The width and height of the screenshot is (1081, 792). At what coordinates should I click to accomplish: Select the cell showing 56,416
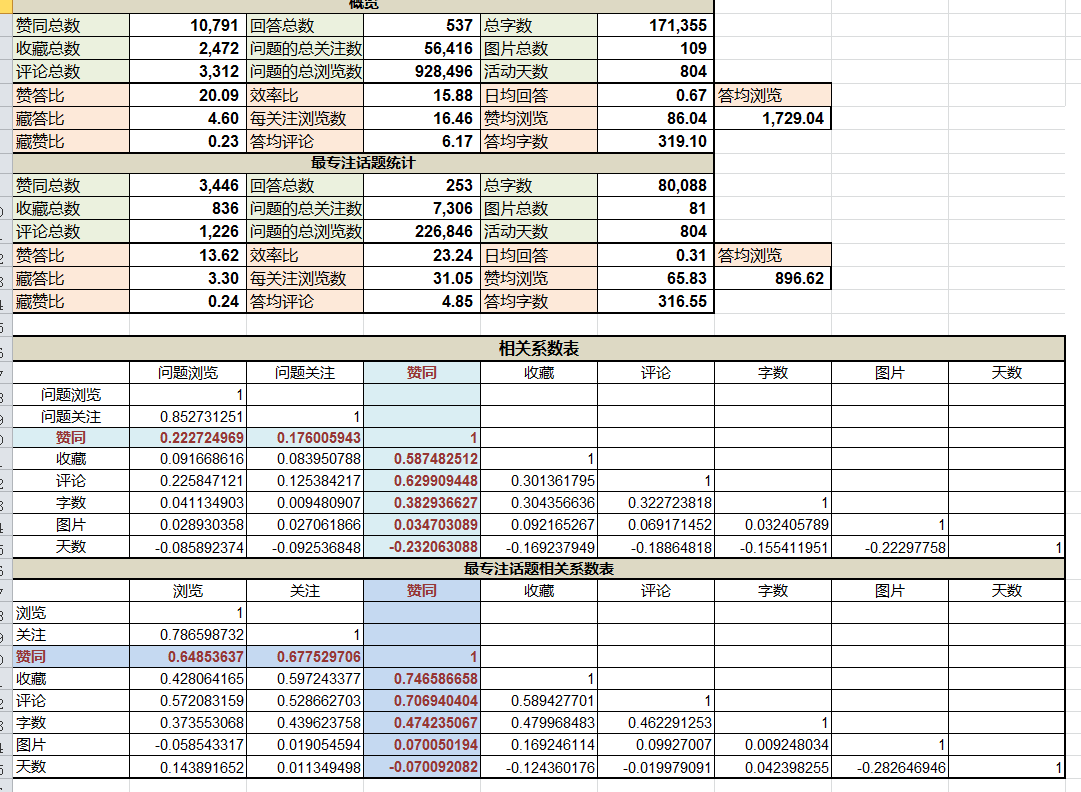421,48
